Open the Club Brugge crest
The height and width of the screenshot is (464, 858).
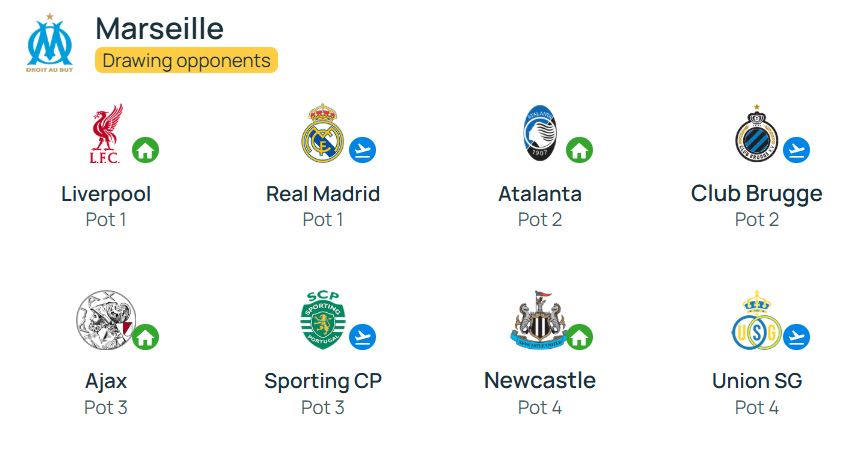pos(756,133)
